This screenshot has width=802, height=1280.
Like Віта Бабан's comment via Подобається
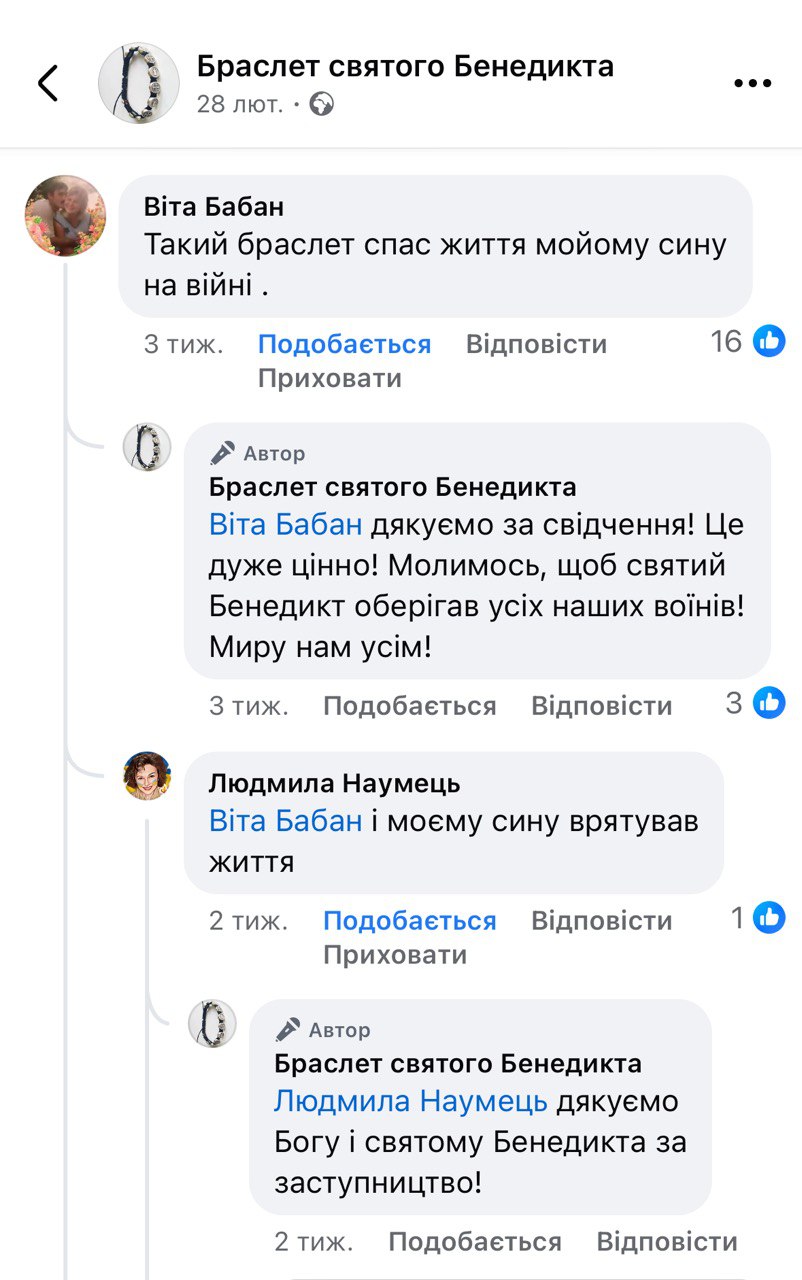tap(344, 344)
